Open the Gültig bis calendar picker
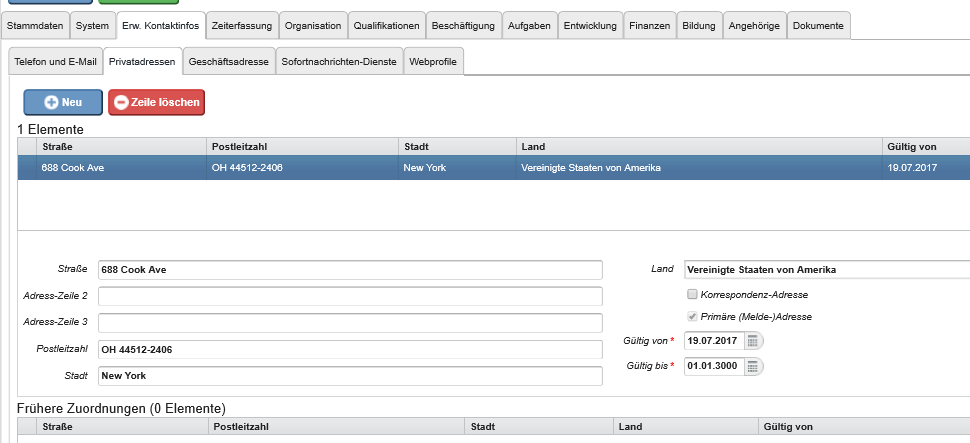 pos(753,366)
